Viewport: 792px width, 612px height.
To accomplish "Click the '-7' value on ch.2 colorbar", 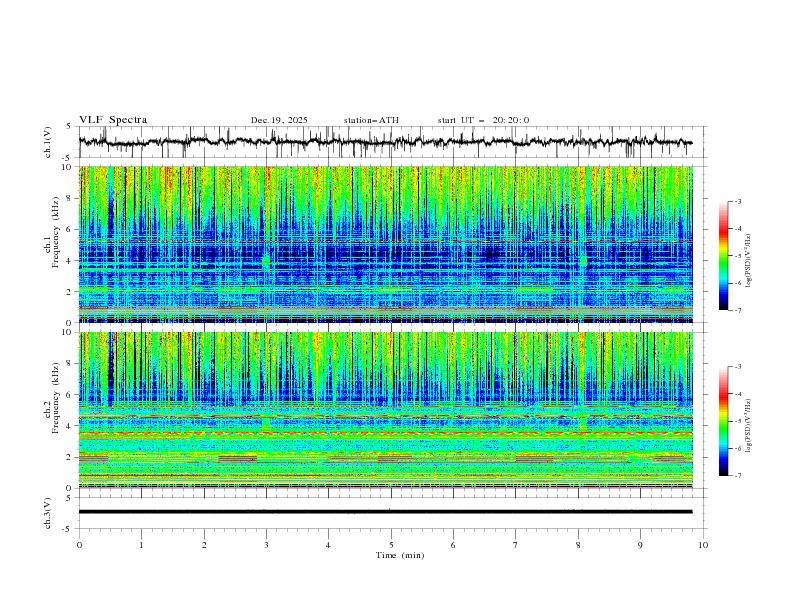I will coord(737,475).
